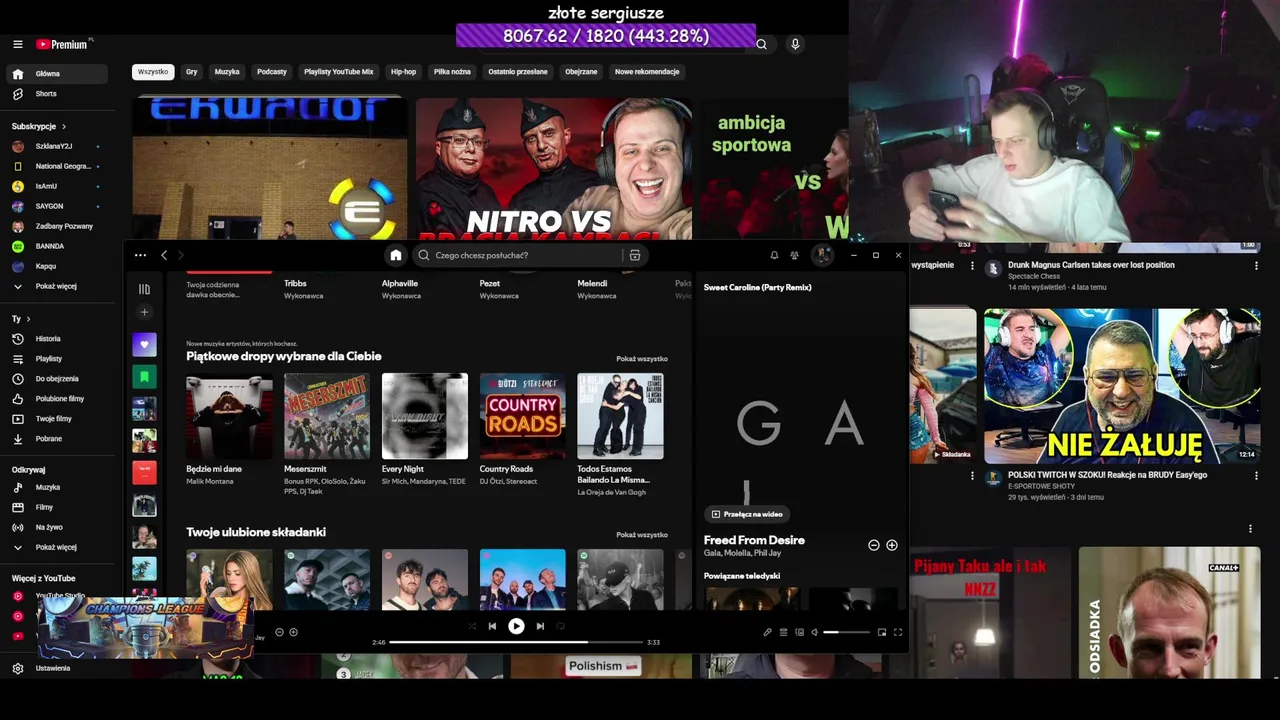This screenshot has width=1280, height=720.
Task: Go to Spotify Home via house icon
Action: coord(396,255)
